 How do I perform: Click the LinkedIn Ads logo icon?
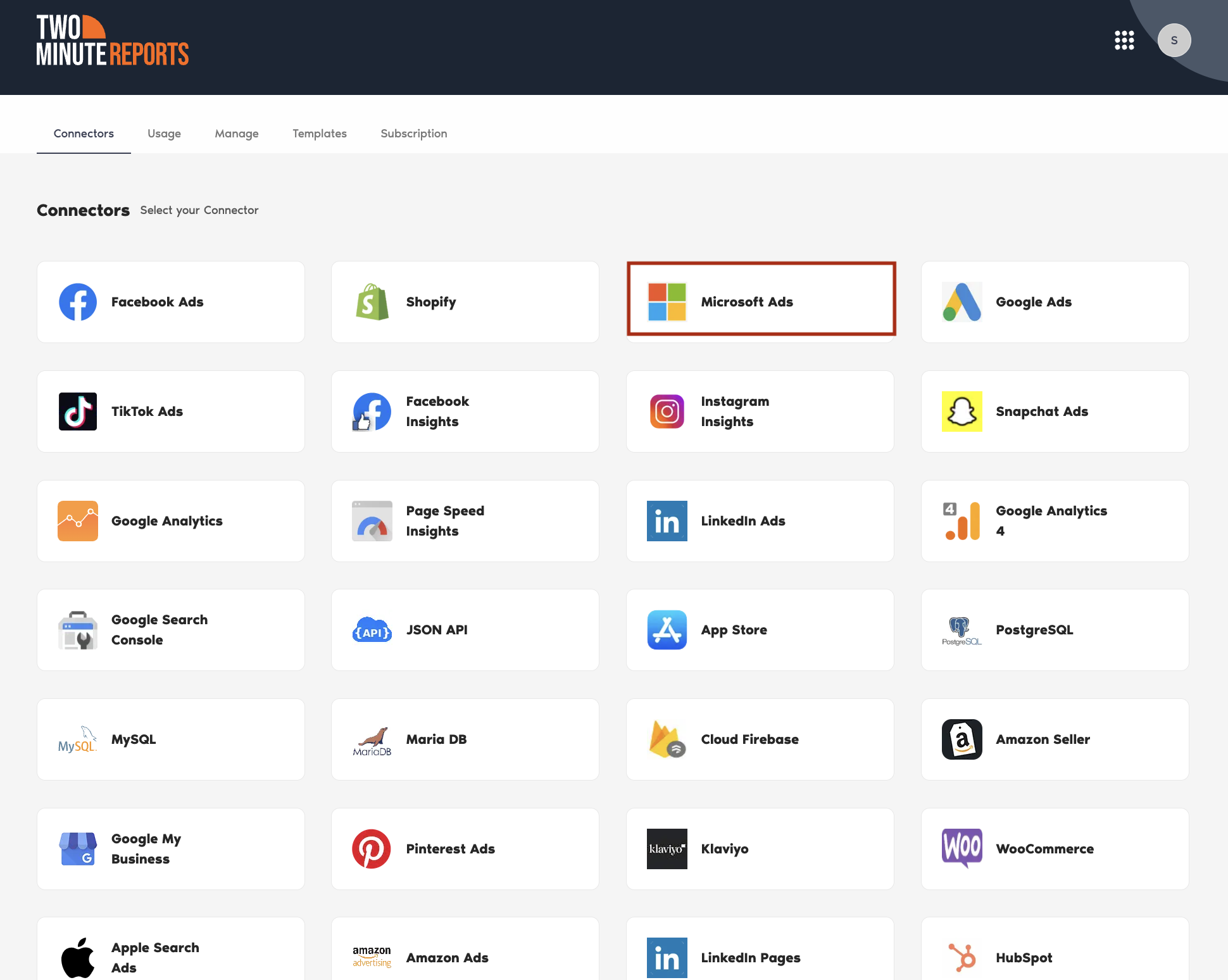coord(667,521)
